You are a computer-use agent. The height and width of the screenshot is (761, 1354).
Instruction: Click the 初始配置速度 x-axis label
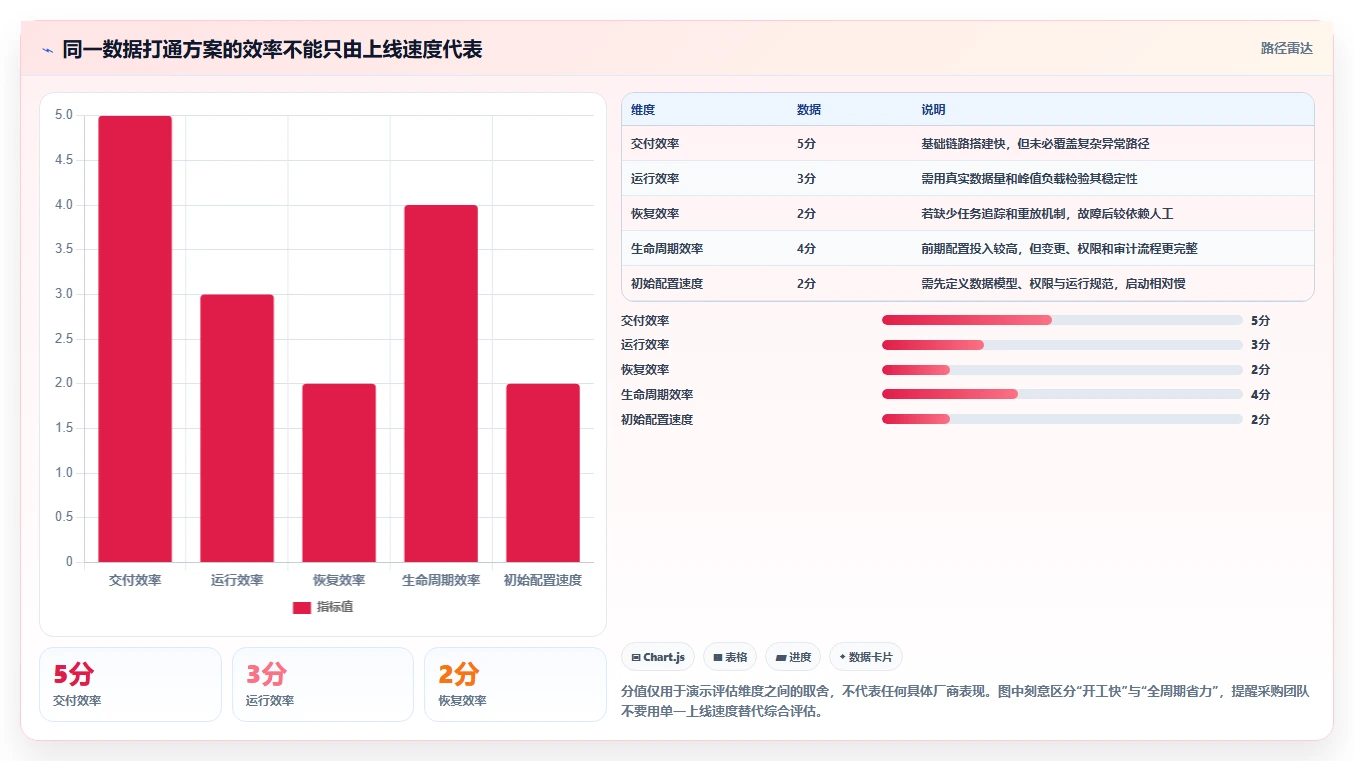(x=543, y=580)
